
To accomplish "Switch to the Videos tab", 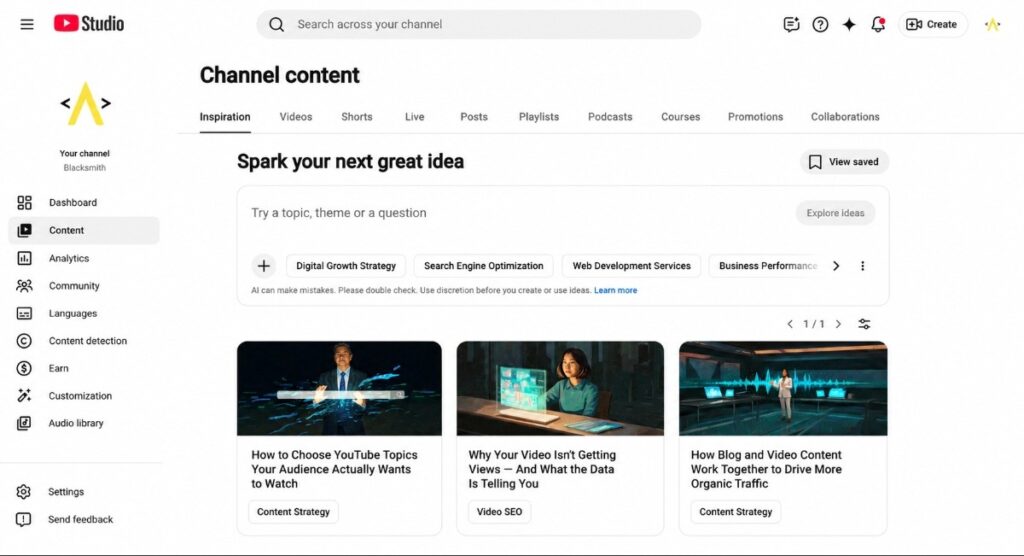I will (x=296, y=117).
